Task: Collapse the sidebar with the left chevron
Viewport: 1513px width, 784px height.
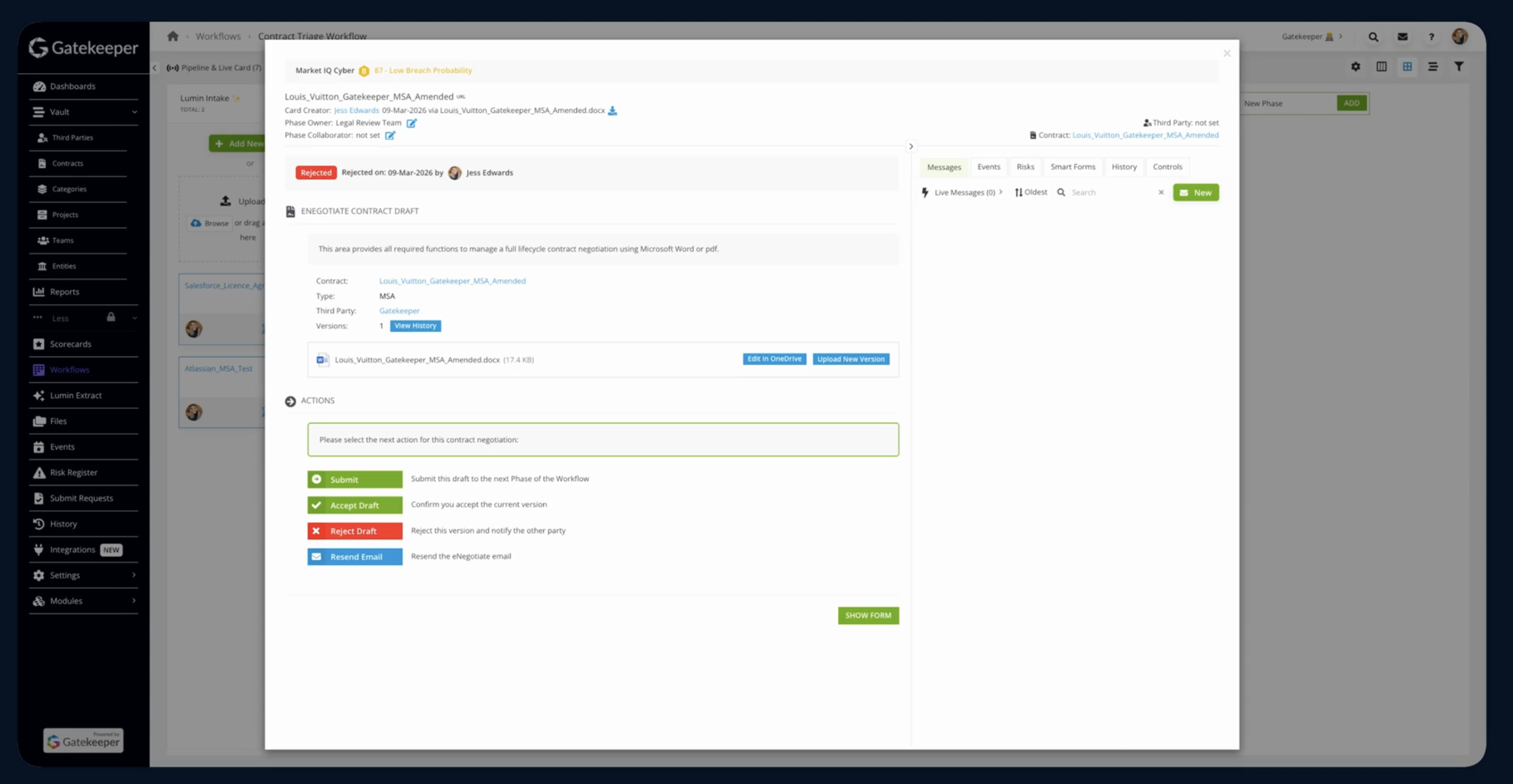Action: pyautogui.click(x=155, y=68)
